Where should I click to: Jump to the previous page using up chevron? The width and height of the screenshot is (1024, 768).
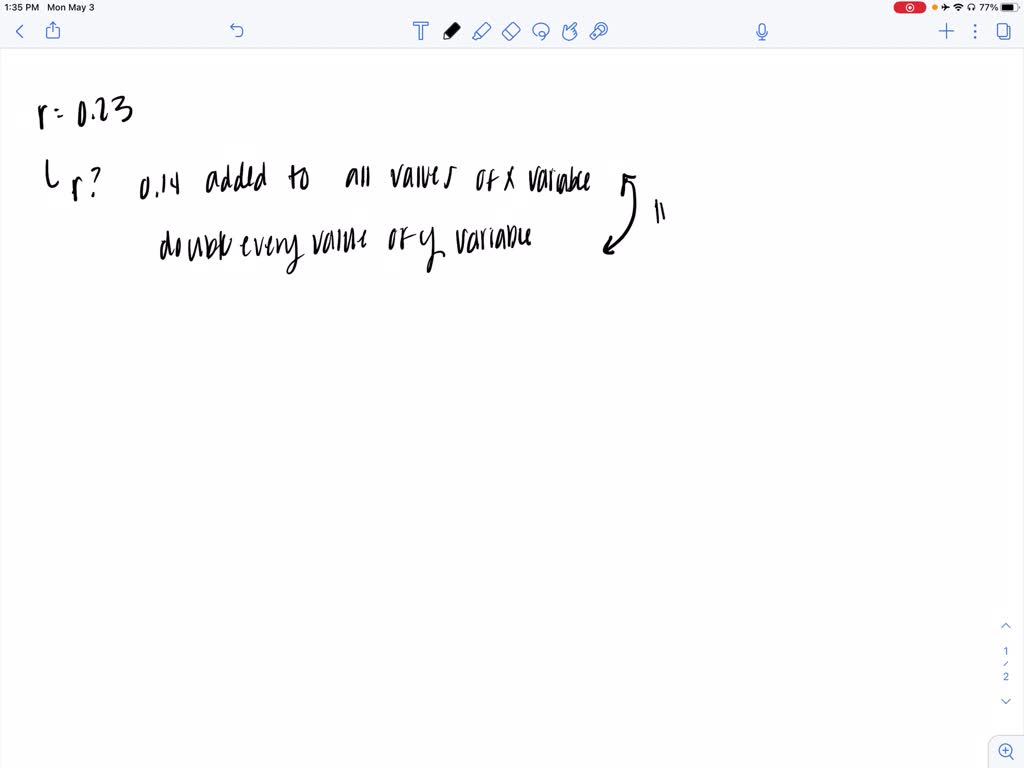pyautogui.click(x=1006, y=626)
